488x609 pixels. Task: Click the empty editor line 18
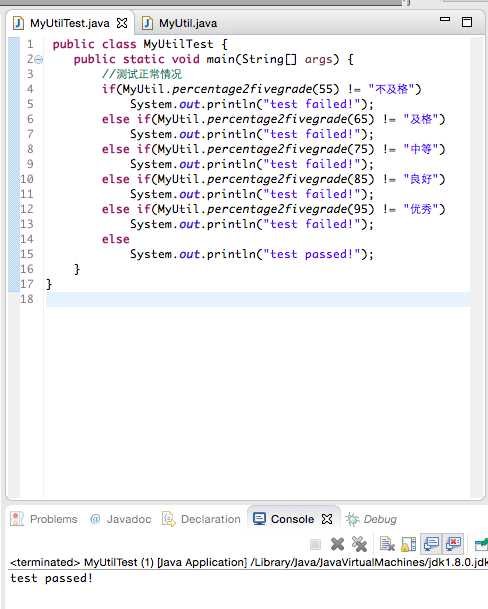click(258, 299)
